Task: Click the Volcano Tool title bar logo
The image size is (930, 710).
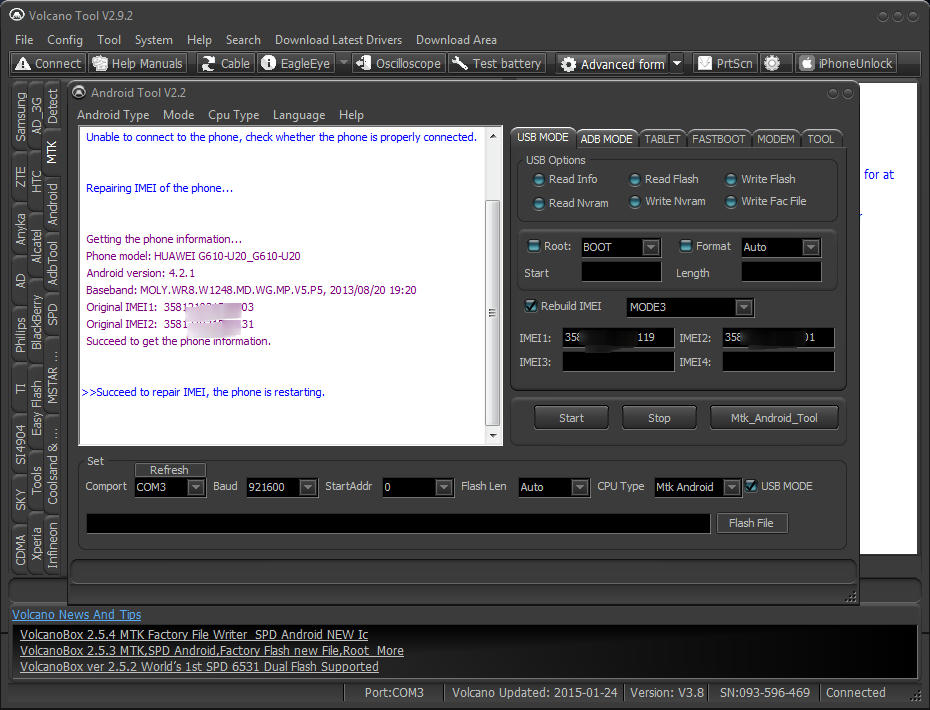Action: 17,15
